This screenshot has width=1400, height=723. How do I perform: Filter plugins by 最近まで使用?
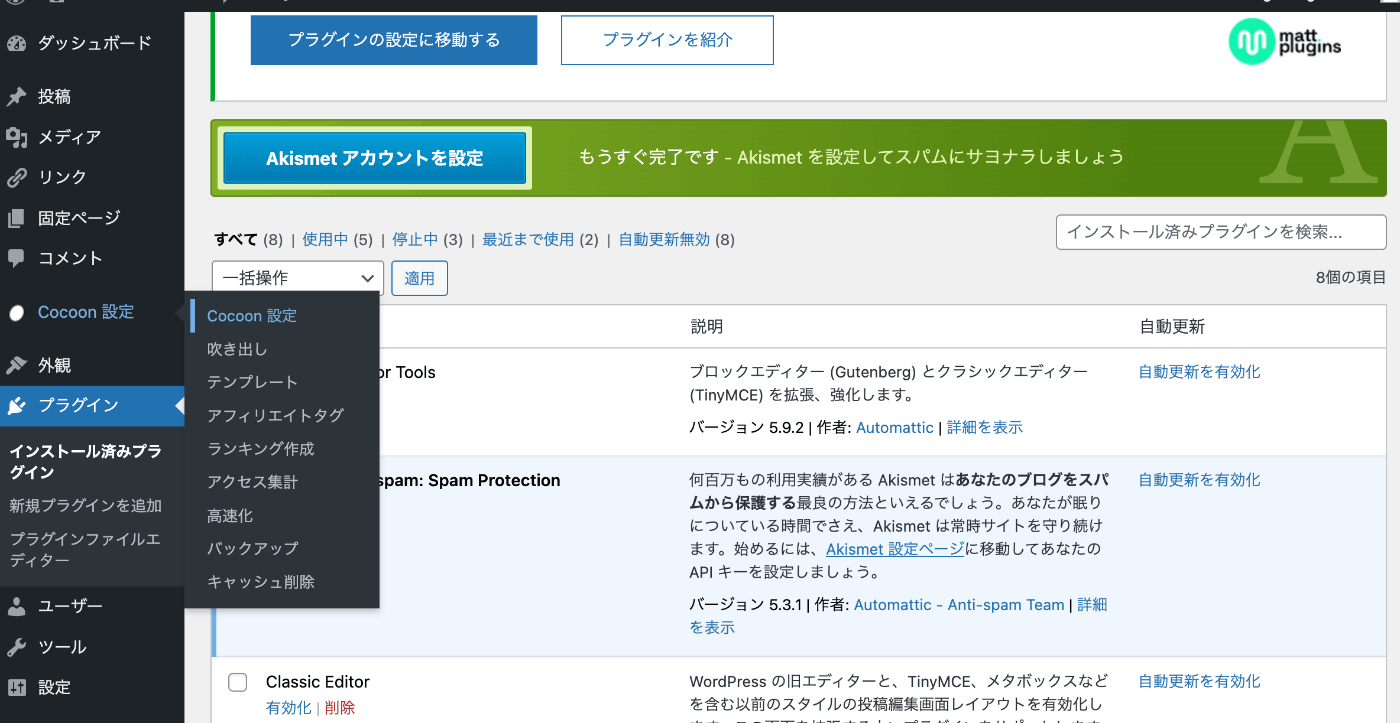[528, 240]
